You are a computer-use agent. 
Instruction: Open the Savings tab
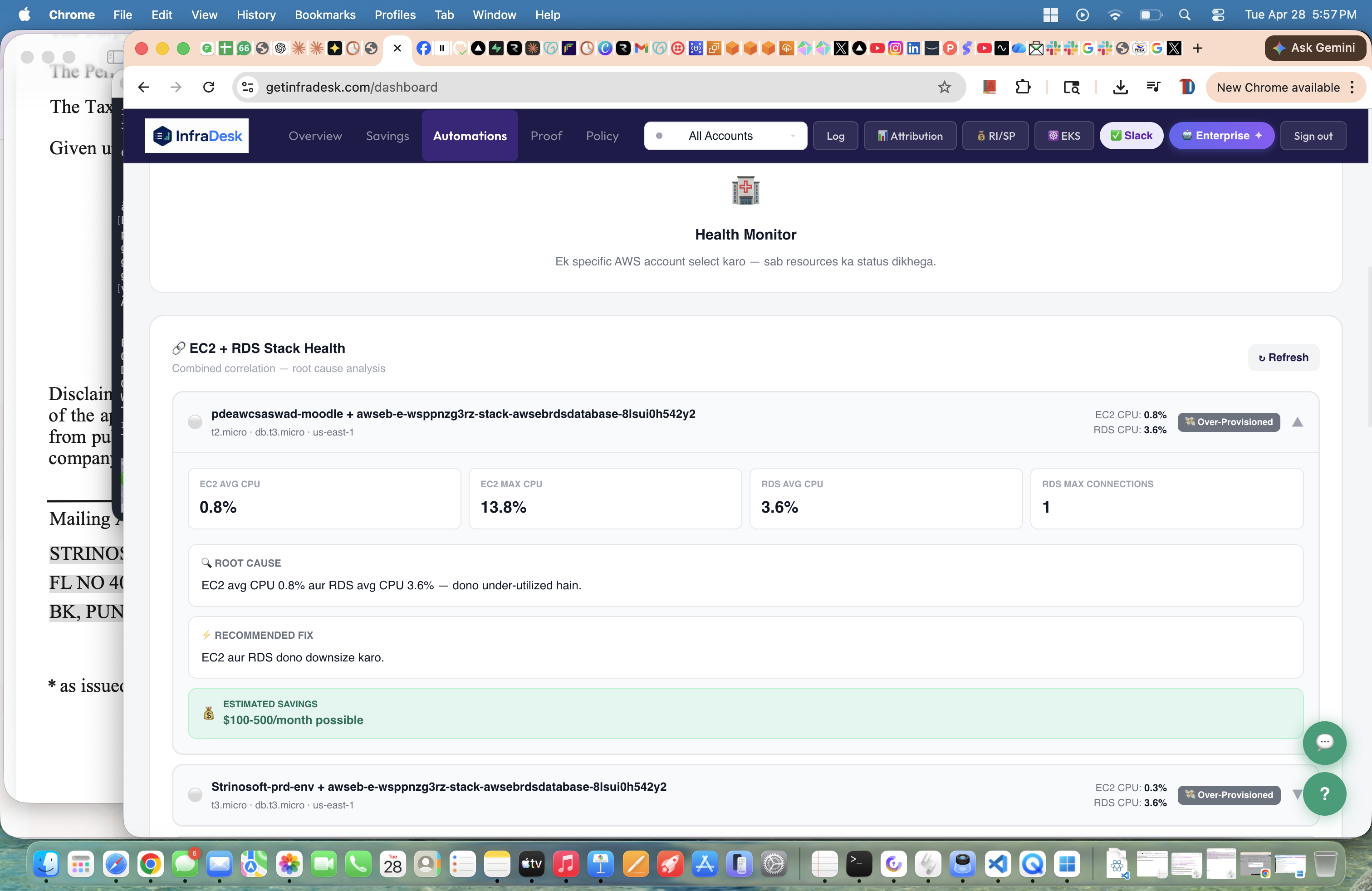click(387, 136)
